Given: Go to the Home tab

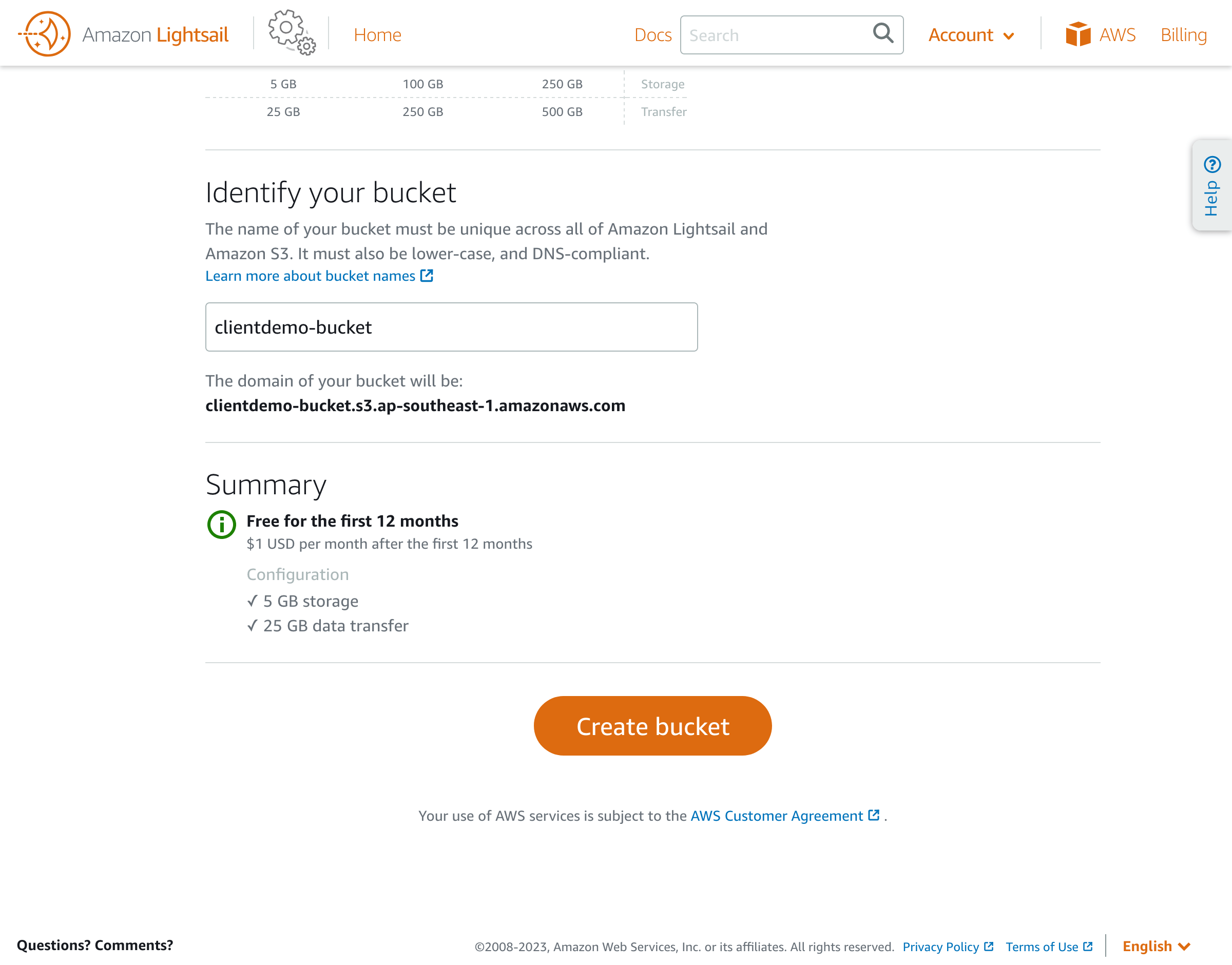Looking at the screenshot, I should (377, 35).
